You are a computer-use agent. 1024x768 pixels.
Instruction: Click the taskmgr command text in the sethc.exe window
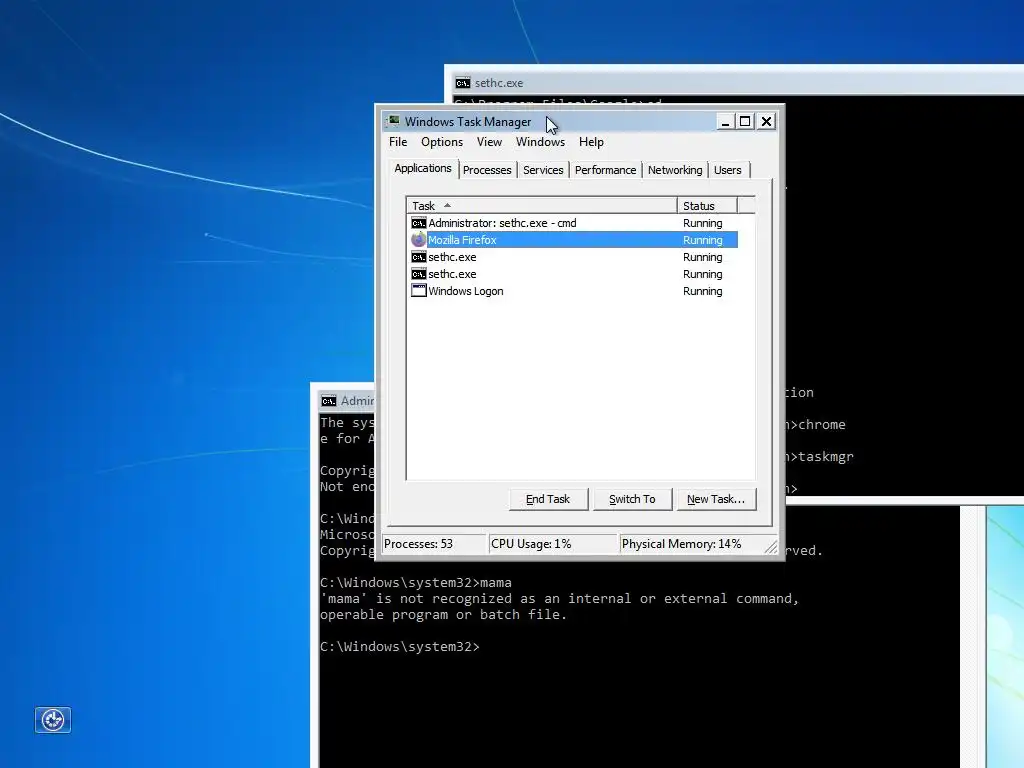[x=825, y=456]
